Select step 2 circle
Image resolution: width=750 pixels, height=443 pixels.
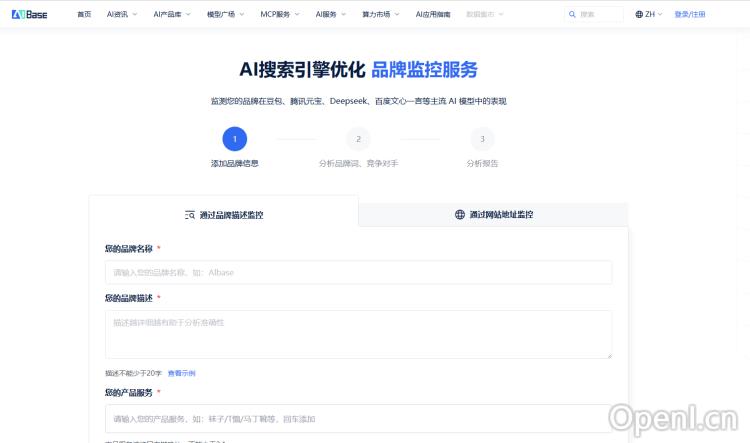pyautogui.click(x=358, y=139)
